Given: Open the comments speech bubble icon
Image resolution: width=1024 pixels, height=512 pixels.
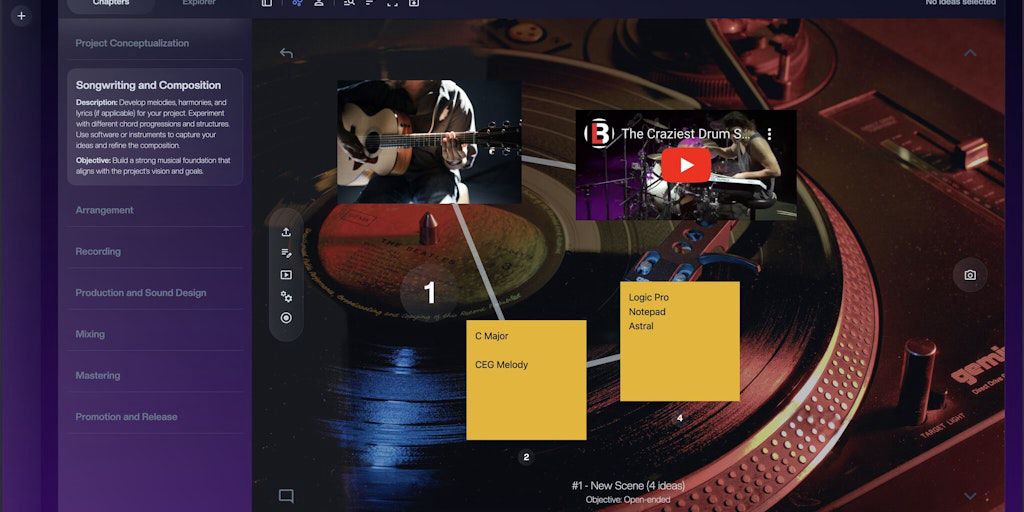Looking at the screenshot, I should click(x=286, y=496).
